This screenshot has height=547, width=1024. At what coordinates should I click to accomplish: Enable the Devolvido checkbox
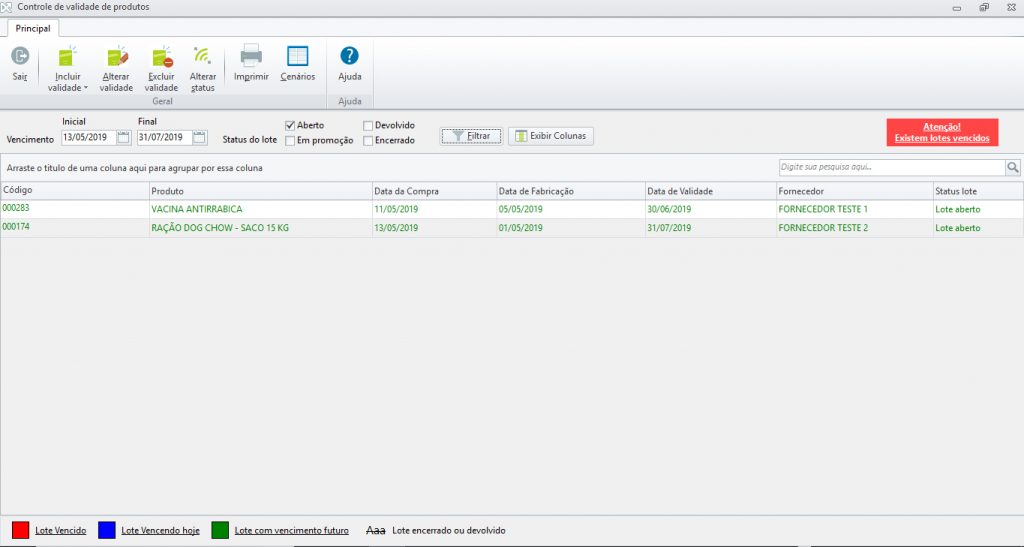coord(368,125)
